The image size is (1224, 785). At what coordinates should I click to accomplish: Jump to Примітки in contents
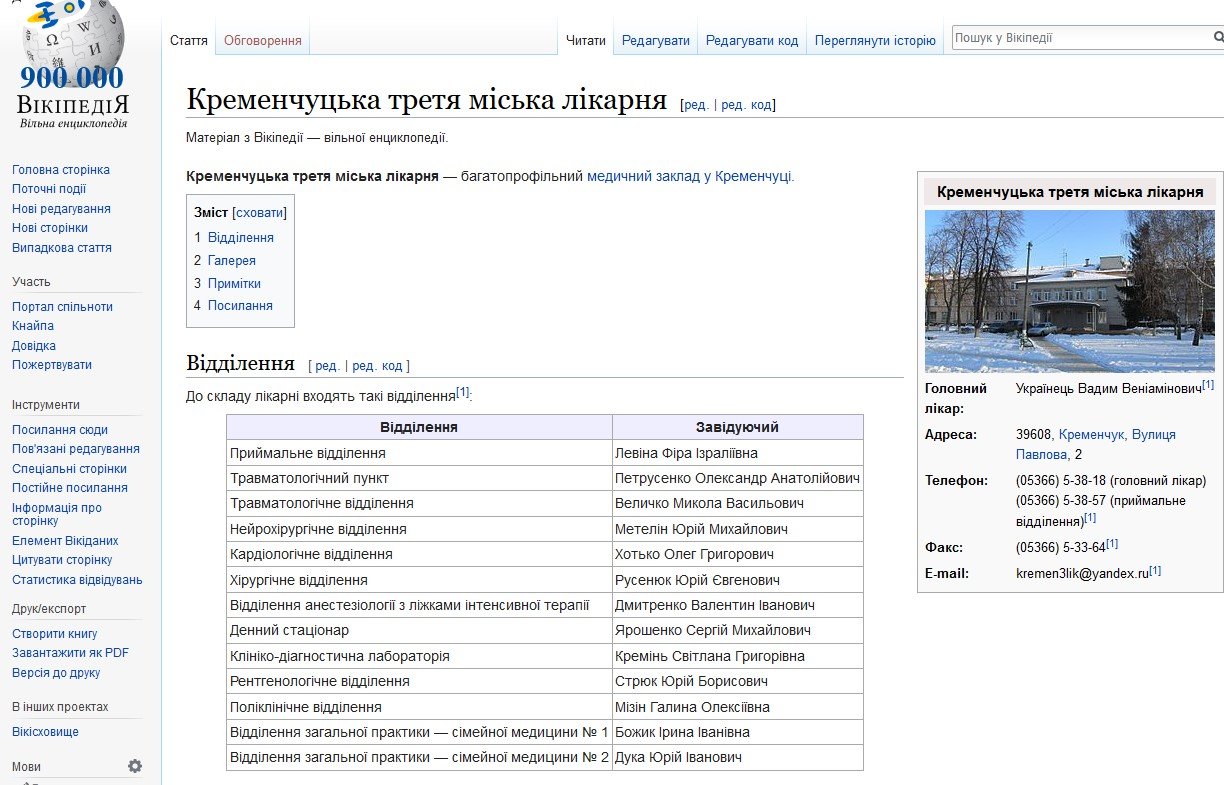234,283
